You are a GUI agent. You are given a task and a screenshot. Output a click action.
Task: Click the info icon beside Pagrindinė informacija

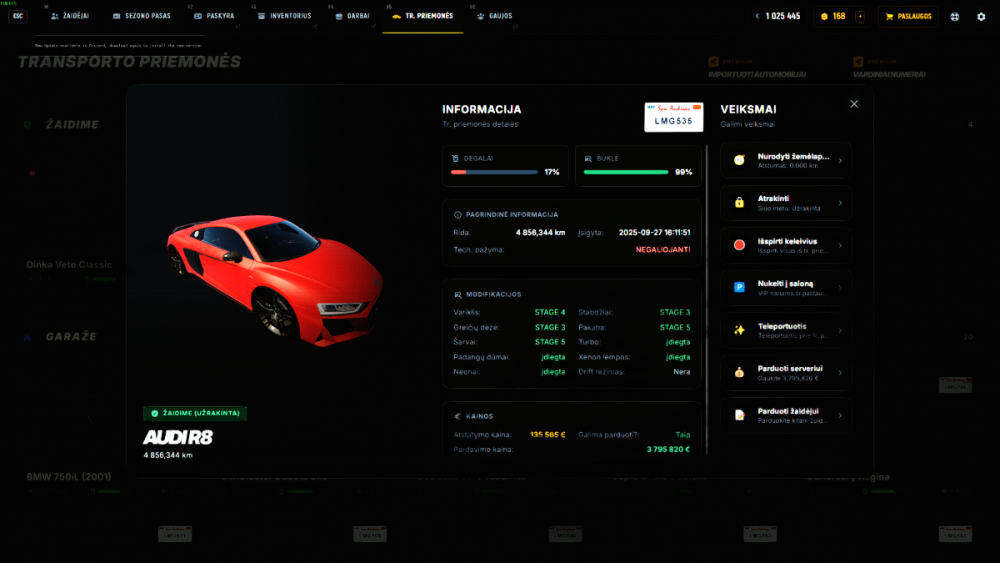[x=457, y=215]
